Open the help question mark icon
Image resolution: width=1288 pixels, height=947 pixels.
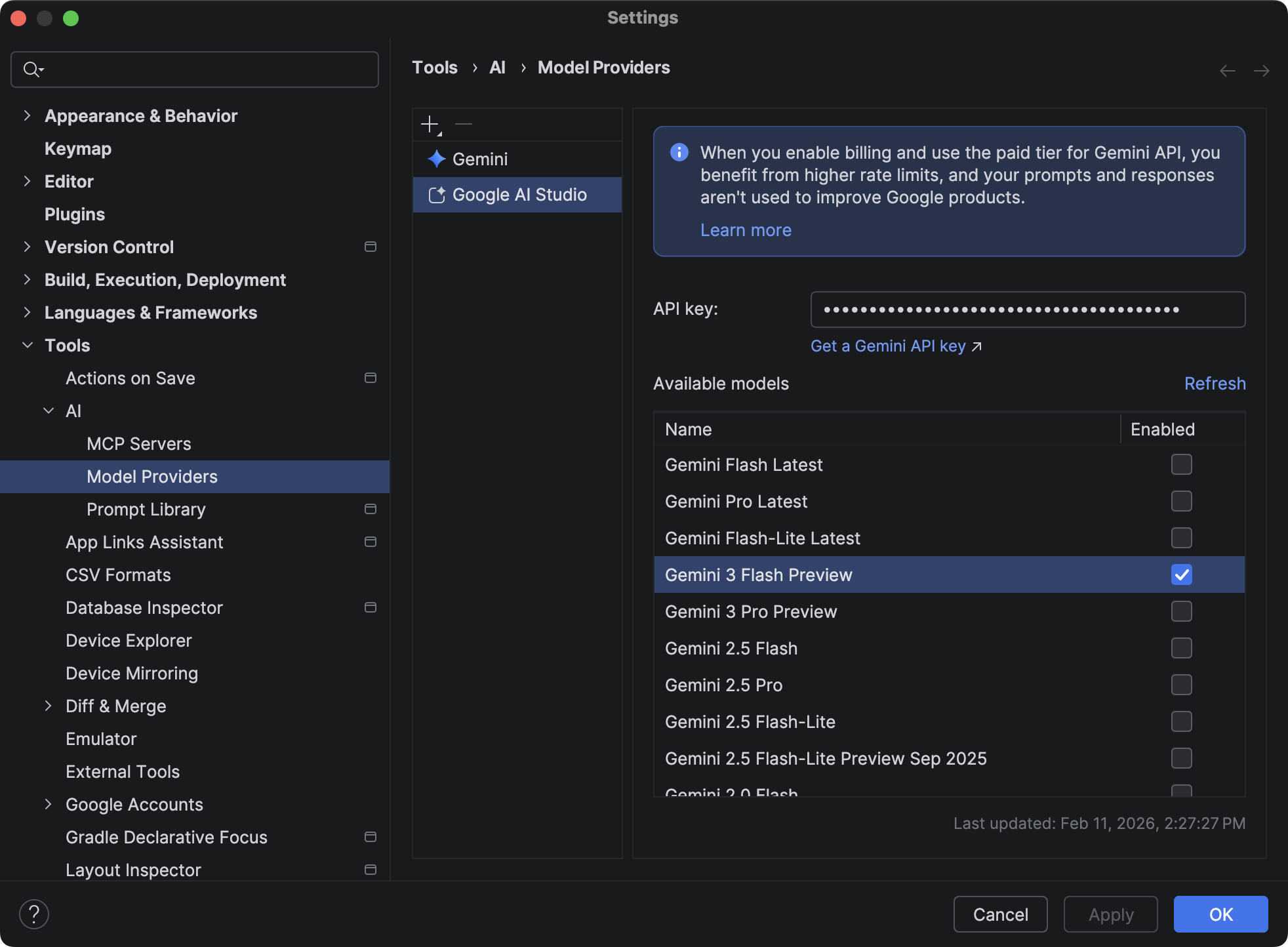pyautogui.click(x=35, y=914)
